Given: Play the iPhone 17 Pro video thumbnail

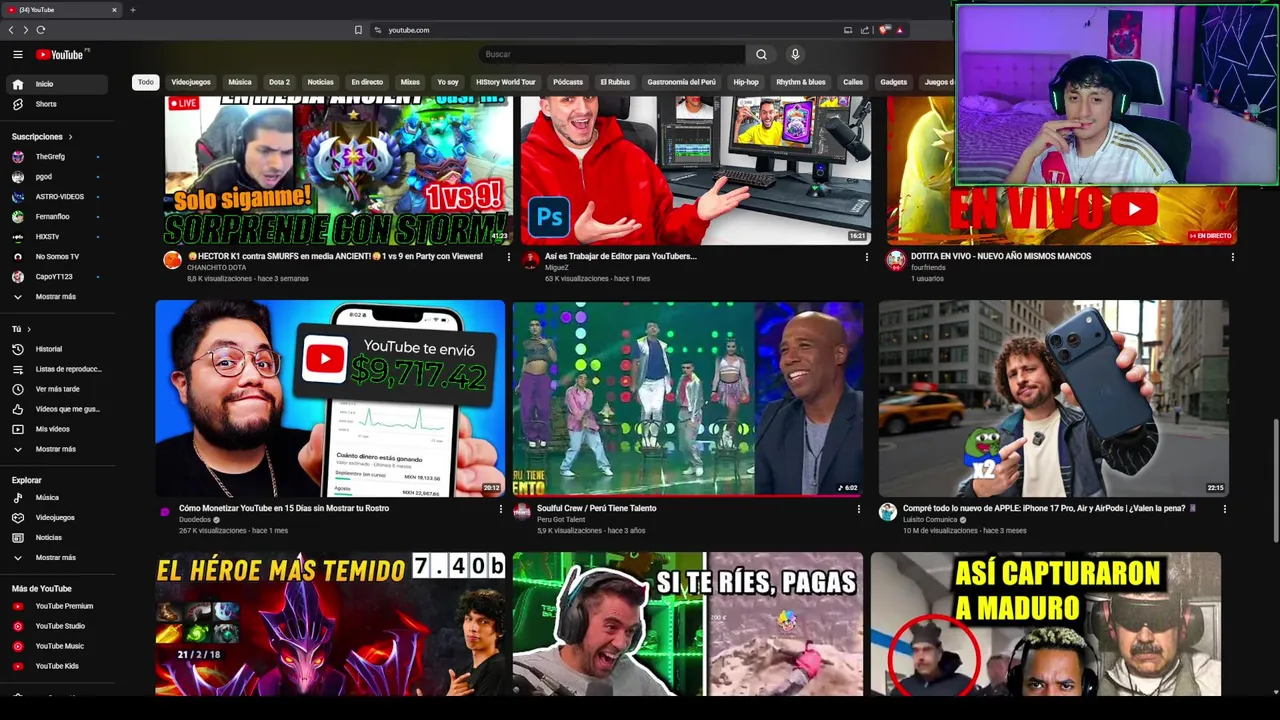Looking at the screenshot, I should [1053, 398].
